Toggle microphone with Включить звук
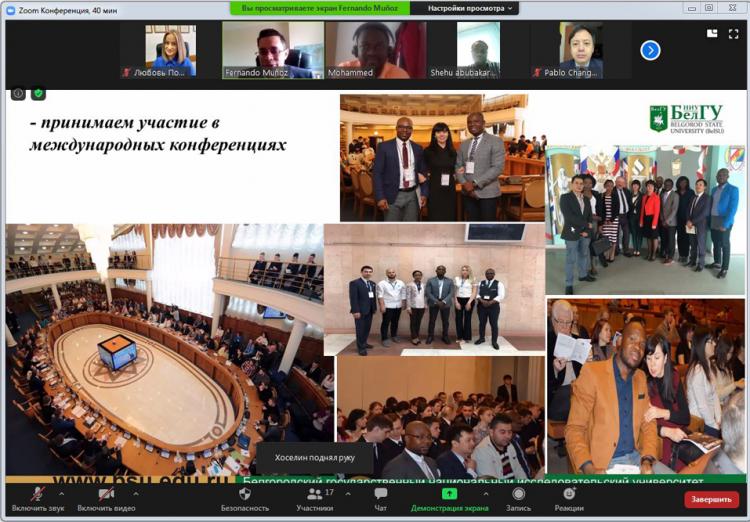The width and height of the screenshot is (750, 522). click(x=37, y=498)
